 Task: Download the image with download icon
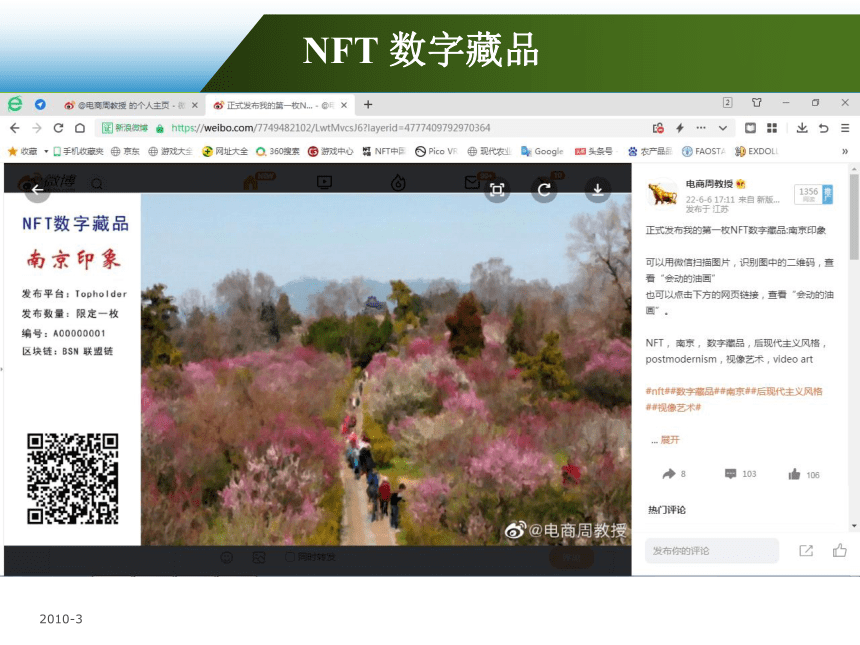pyautogui.click(x=597, y=190)
